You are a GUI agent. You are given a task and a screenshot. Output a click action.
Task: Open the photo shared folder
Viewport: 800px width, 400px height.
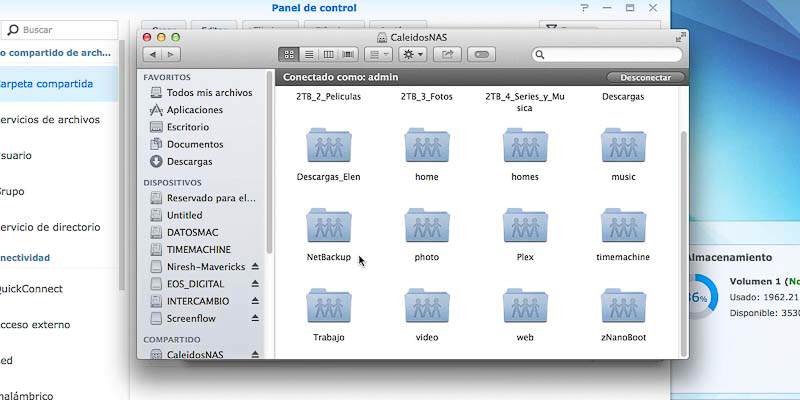(427, 235)
